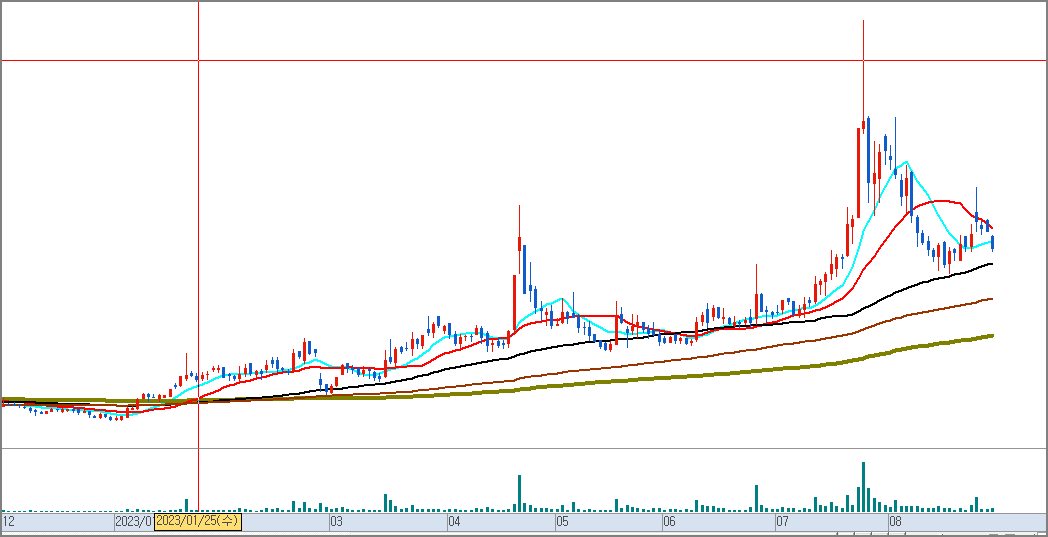Click the "07" month label on date axis
The width and height of the screenshot is (1048, 537).
coord(783,521)
